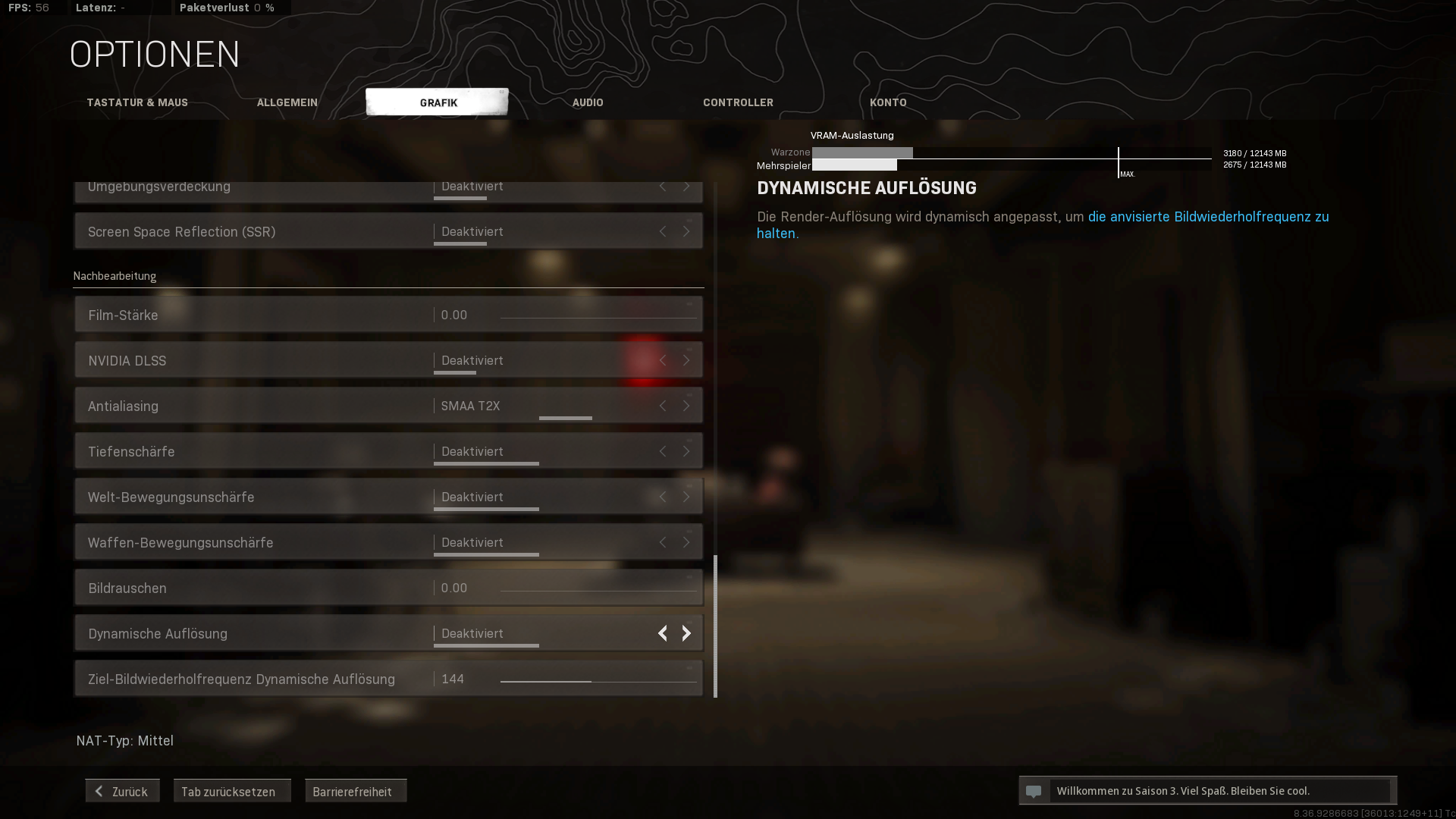
Task: Step NVIDIA DLSS setting forward
Action: [686, 360]
